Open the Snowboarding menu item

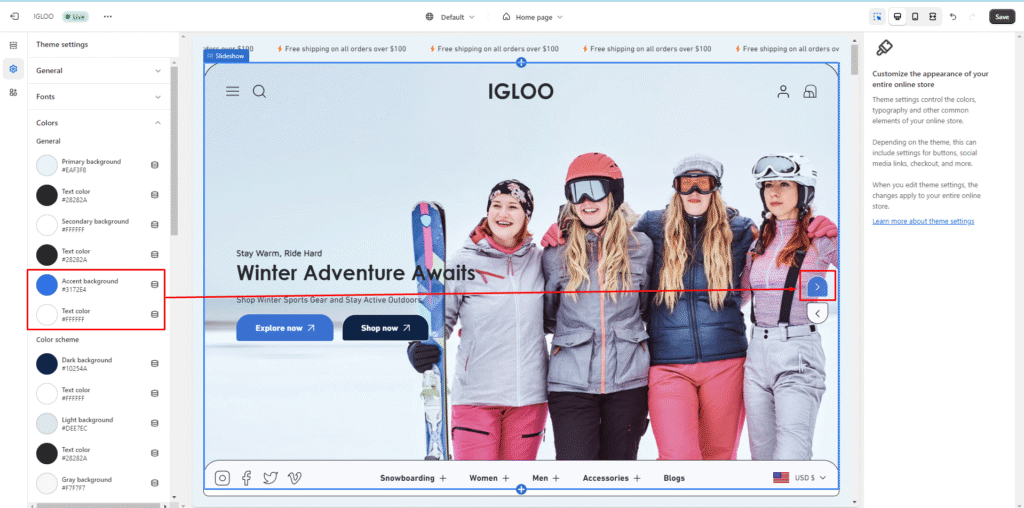413,478
